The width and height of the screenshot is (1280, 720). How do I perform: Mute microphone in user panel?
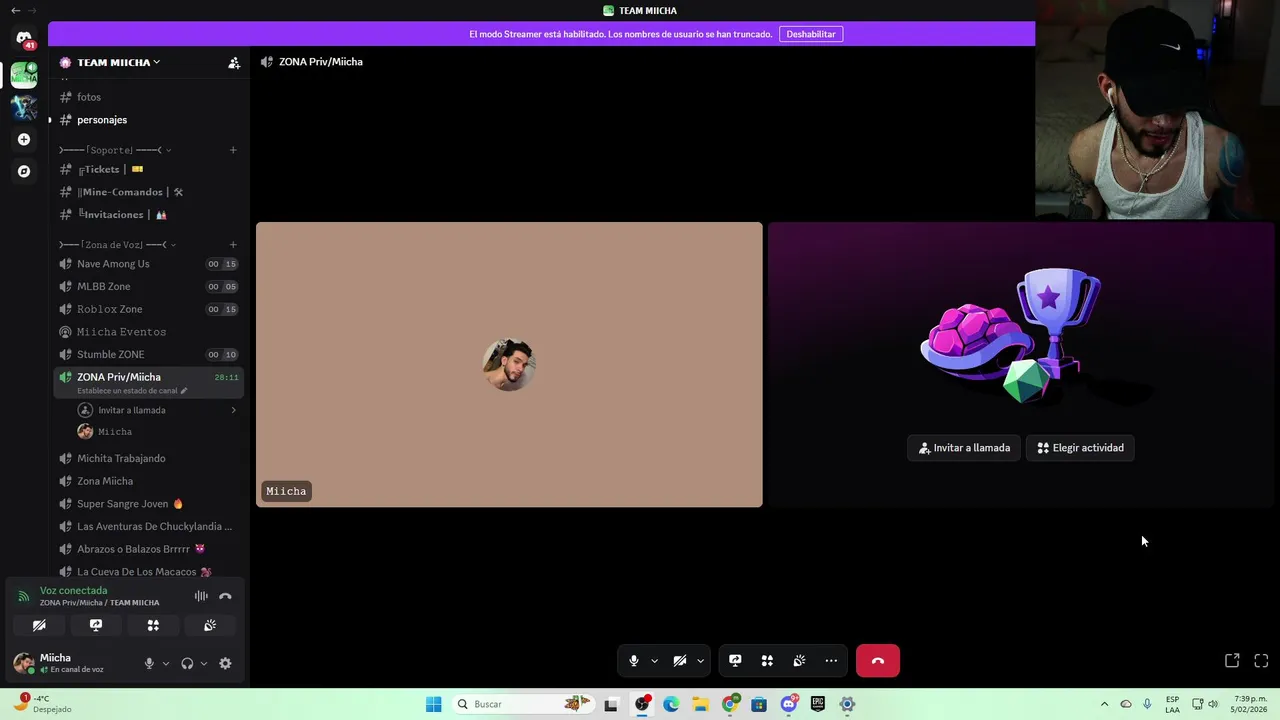[x=149, y=663]
